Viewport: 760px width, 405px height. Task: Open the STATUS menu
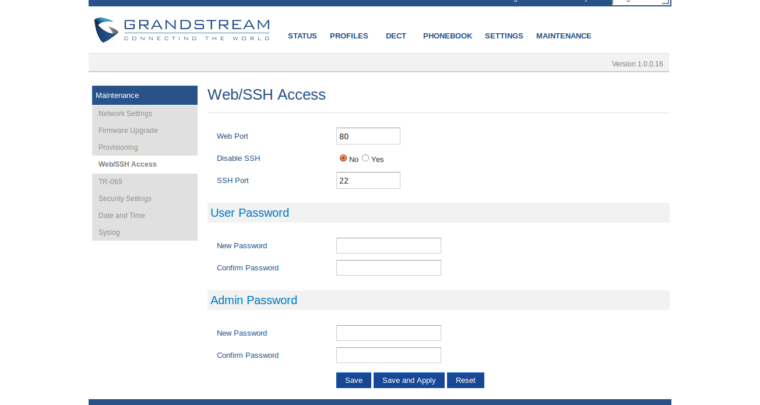point(302,36)
